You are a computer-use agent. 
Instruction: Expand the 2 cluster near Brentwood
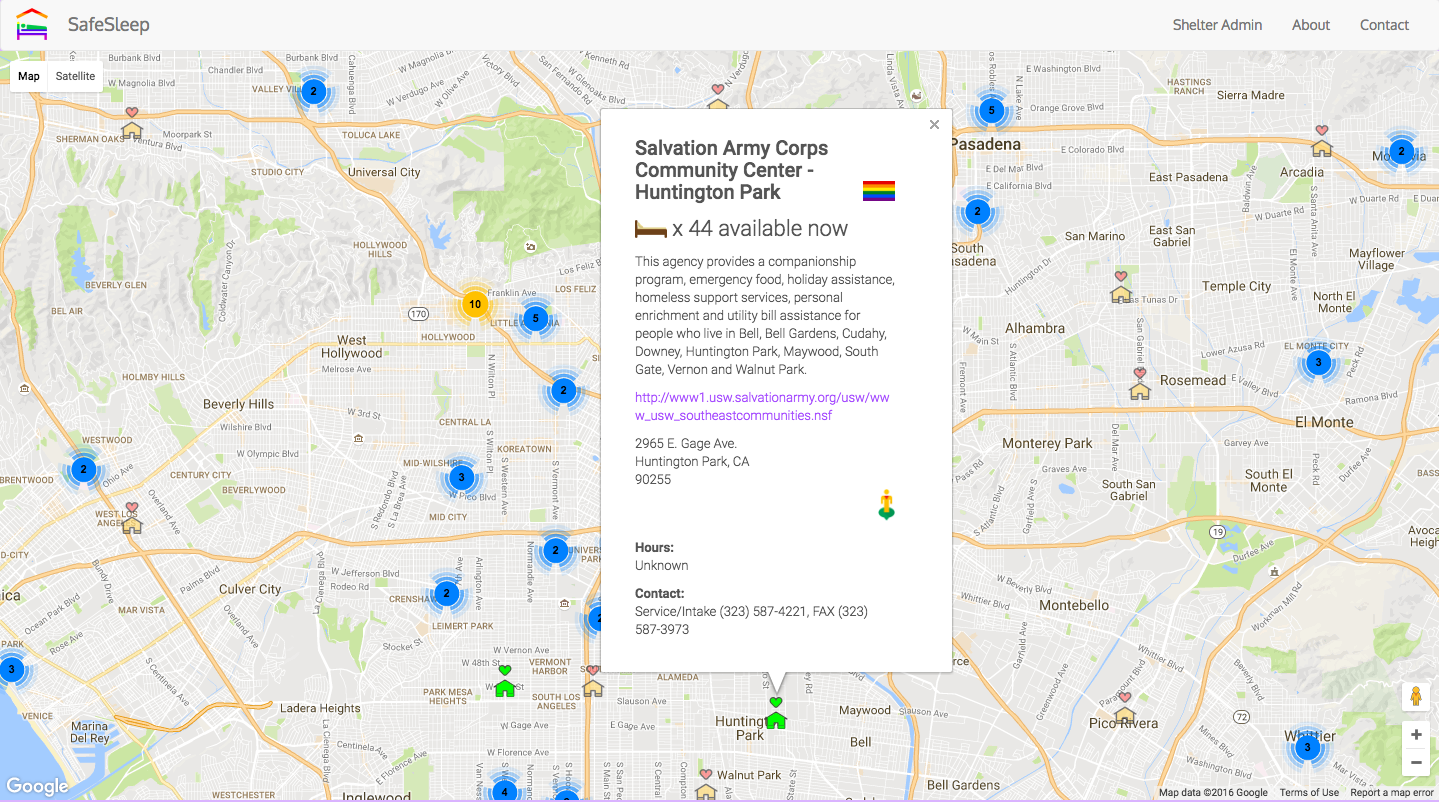click(x=84, y=469)
